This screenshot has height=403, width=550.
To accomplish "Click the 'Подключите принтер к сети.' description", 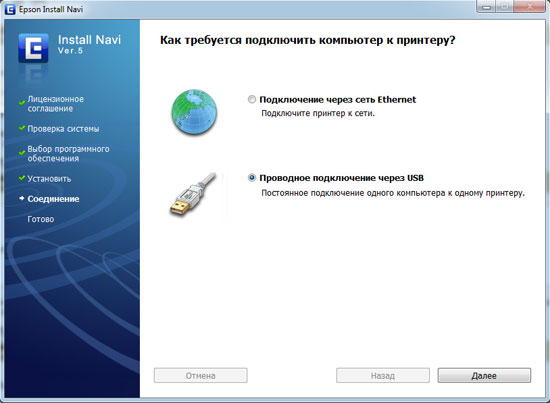I will 318,113.
